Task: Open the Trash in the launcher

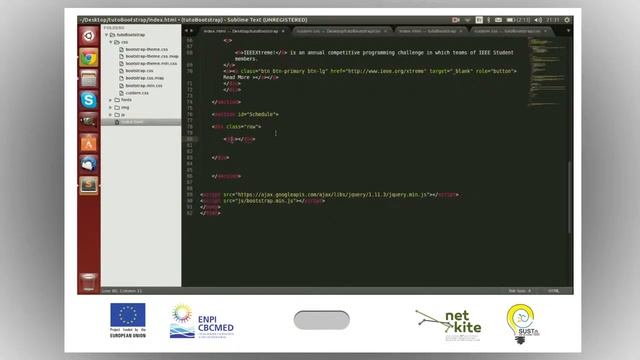Action: [89, 282]
